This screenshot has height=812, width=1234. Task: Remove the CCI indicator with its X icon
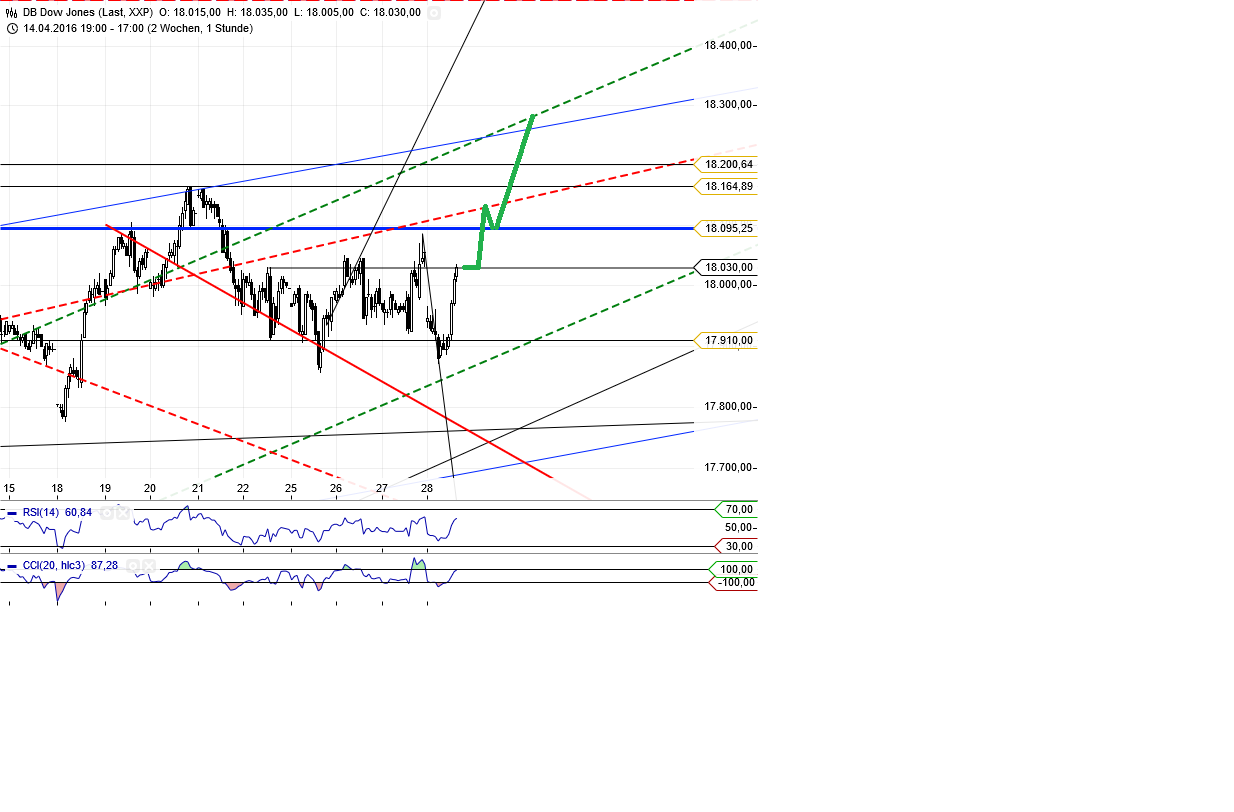point(149,566)
